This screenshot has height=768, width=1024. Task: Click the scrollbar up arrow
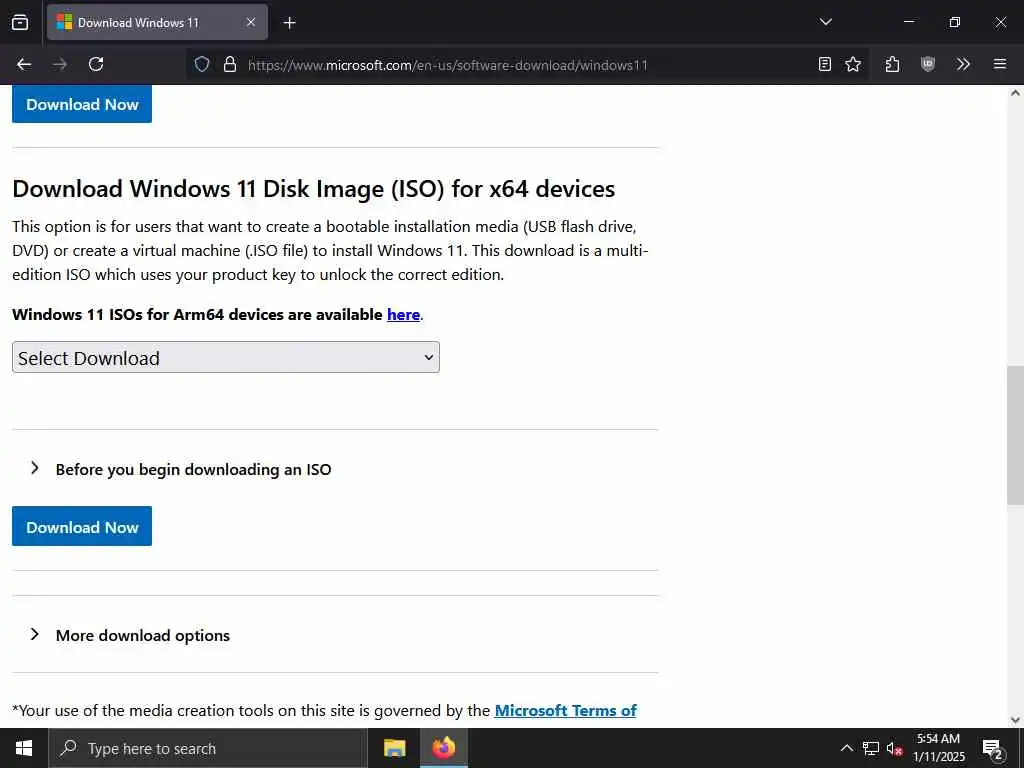coord(1015,93)
